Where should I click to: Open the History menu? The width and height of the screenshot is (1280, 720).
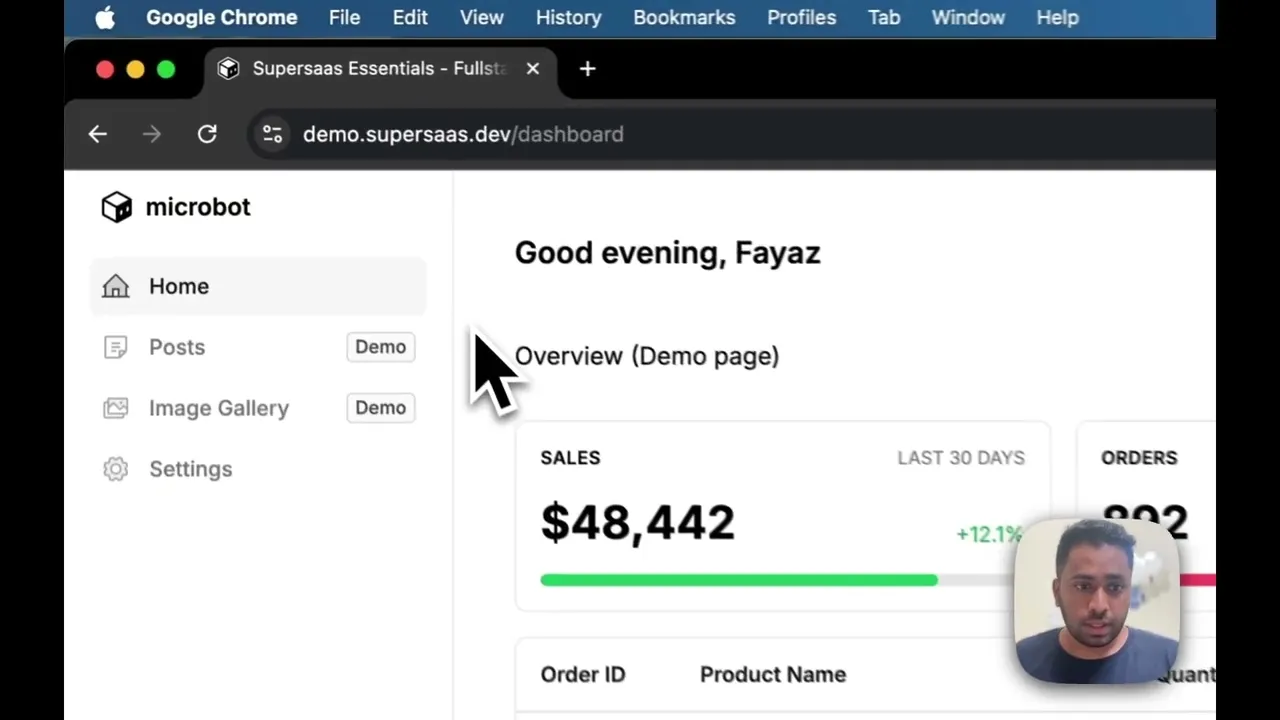[x=568, y=18]
